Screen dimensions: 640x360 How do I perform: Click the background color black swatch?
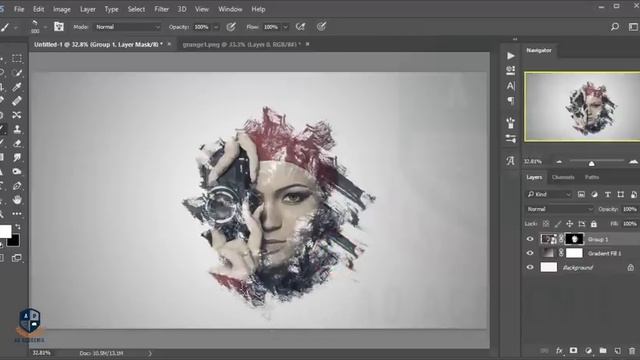(x=14, y=240)
